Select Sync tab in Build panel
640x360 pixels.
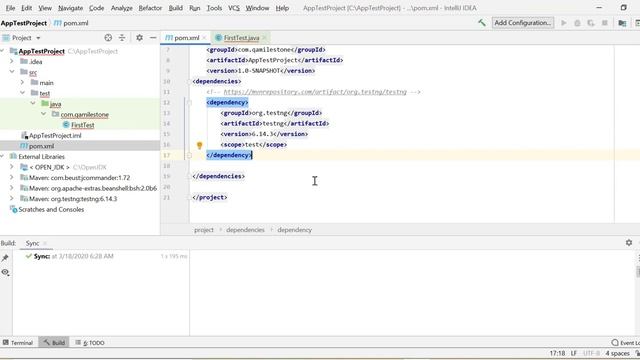pos(33,243)
